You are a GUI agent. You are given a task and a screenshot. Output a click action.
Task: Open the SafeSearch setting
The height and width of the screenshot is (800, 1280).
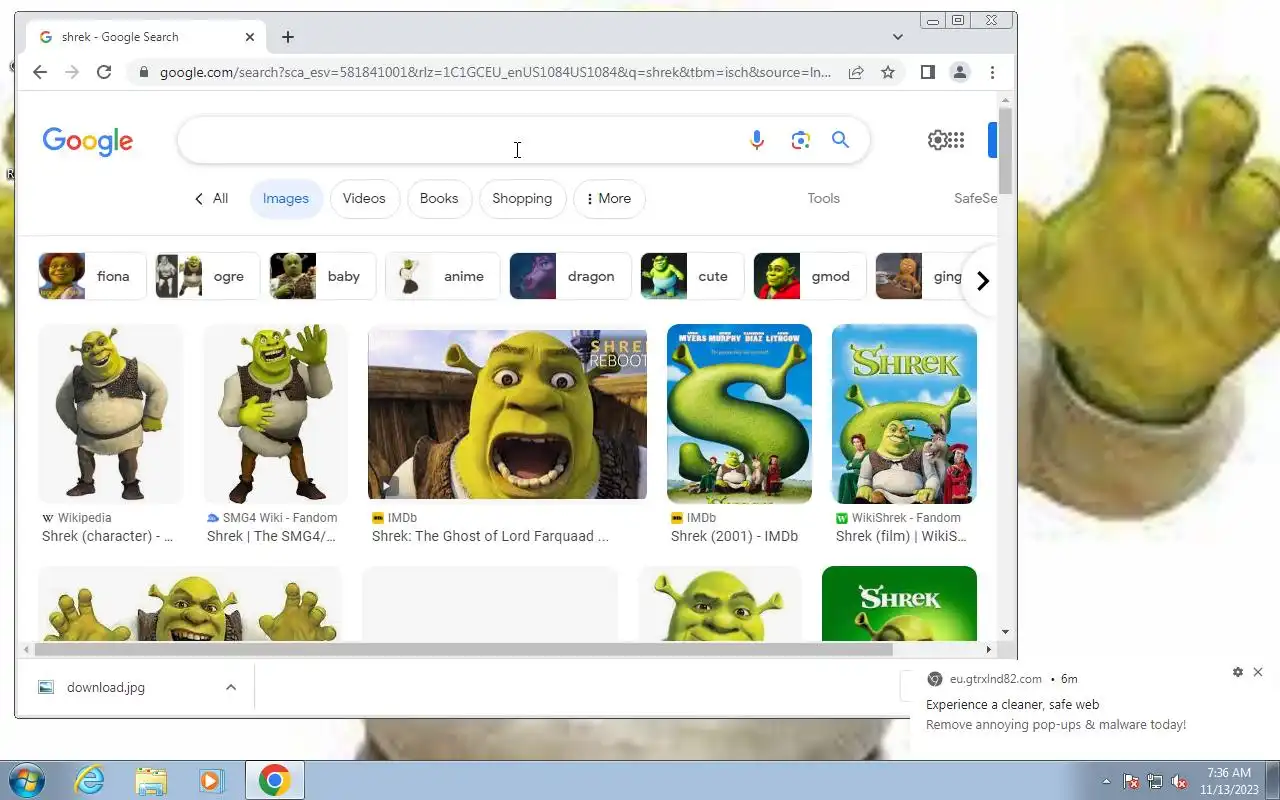976,198
